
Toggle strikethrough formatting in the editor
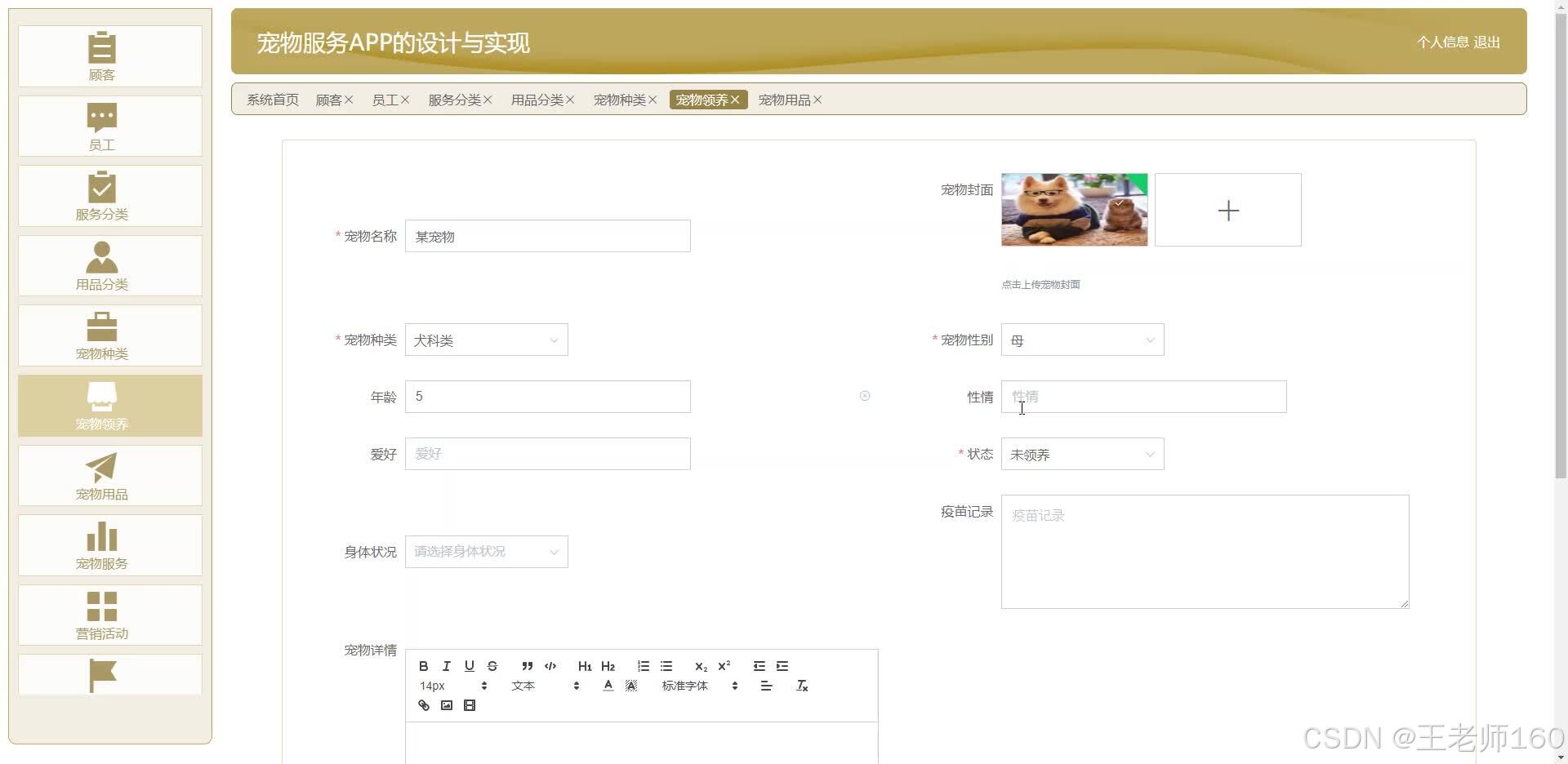[x=492, y=666]
